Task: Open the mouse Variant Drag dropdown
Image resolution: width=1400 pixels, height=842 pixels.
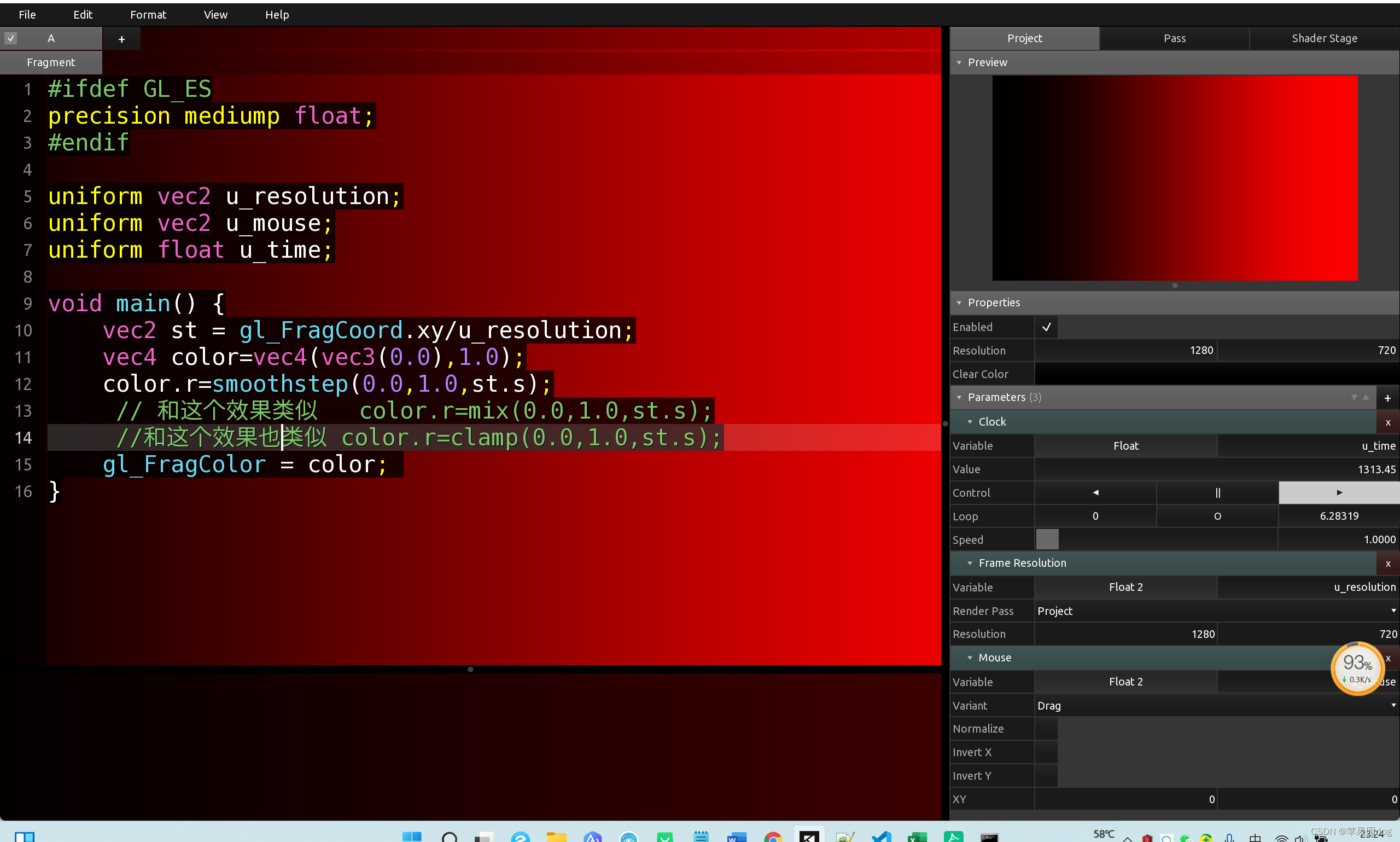Action: click(x=1216, y=705)
